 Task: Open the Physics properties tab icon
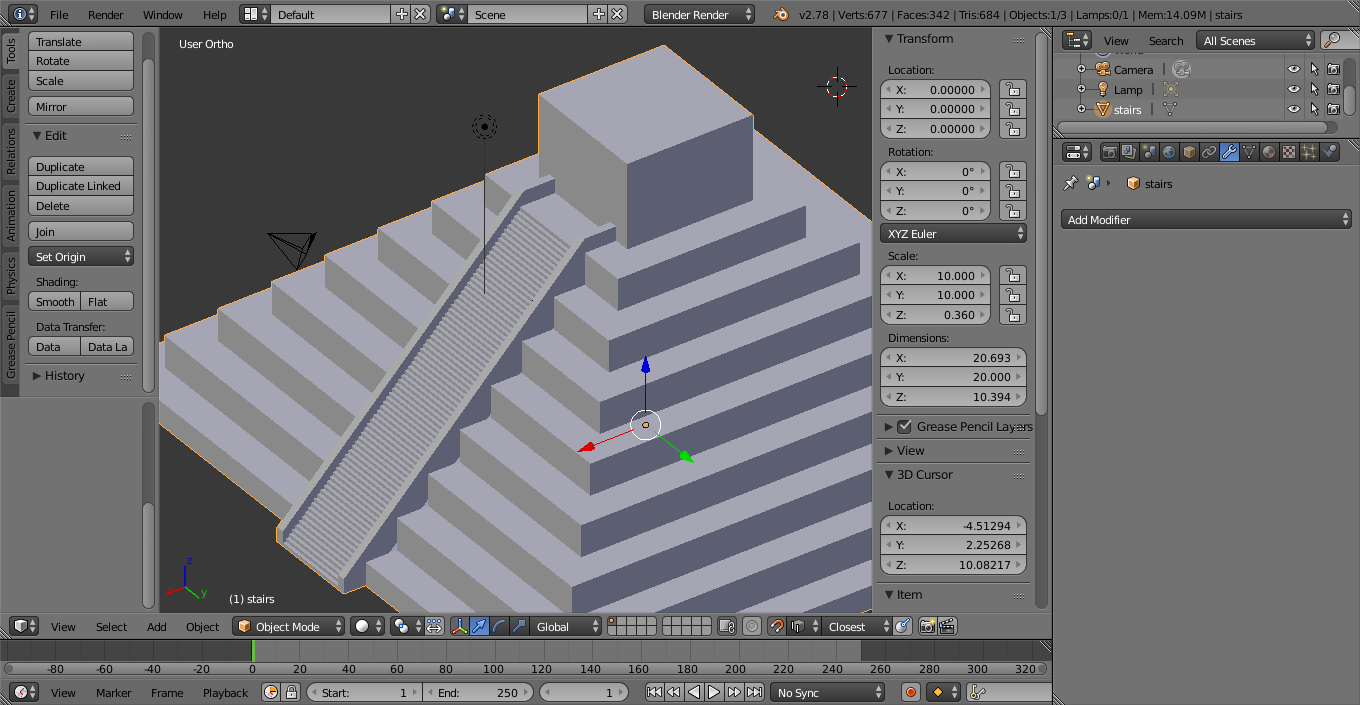click(x=1329, y=152)
